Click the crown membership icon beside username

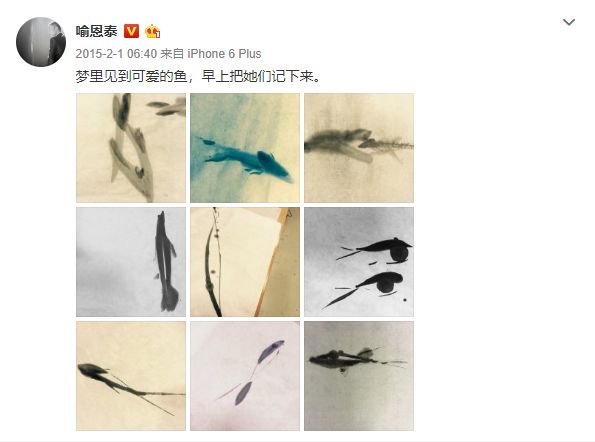pyautogui.click(x=152, y=31)
